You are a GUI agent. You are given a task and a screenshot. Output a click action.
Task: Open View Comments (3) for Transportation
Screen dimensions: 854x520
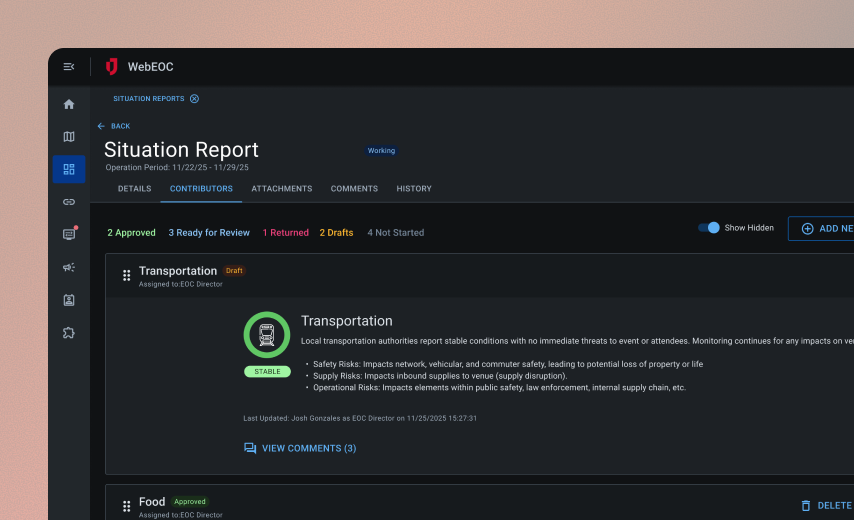(x=300, y=449)
